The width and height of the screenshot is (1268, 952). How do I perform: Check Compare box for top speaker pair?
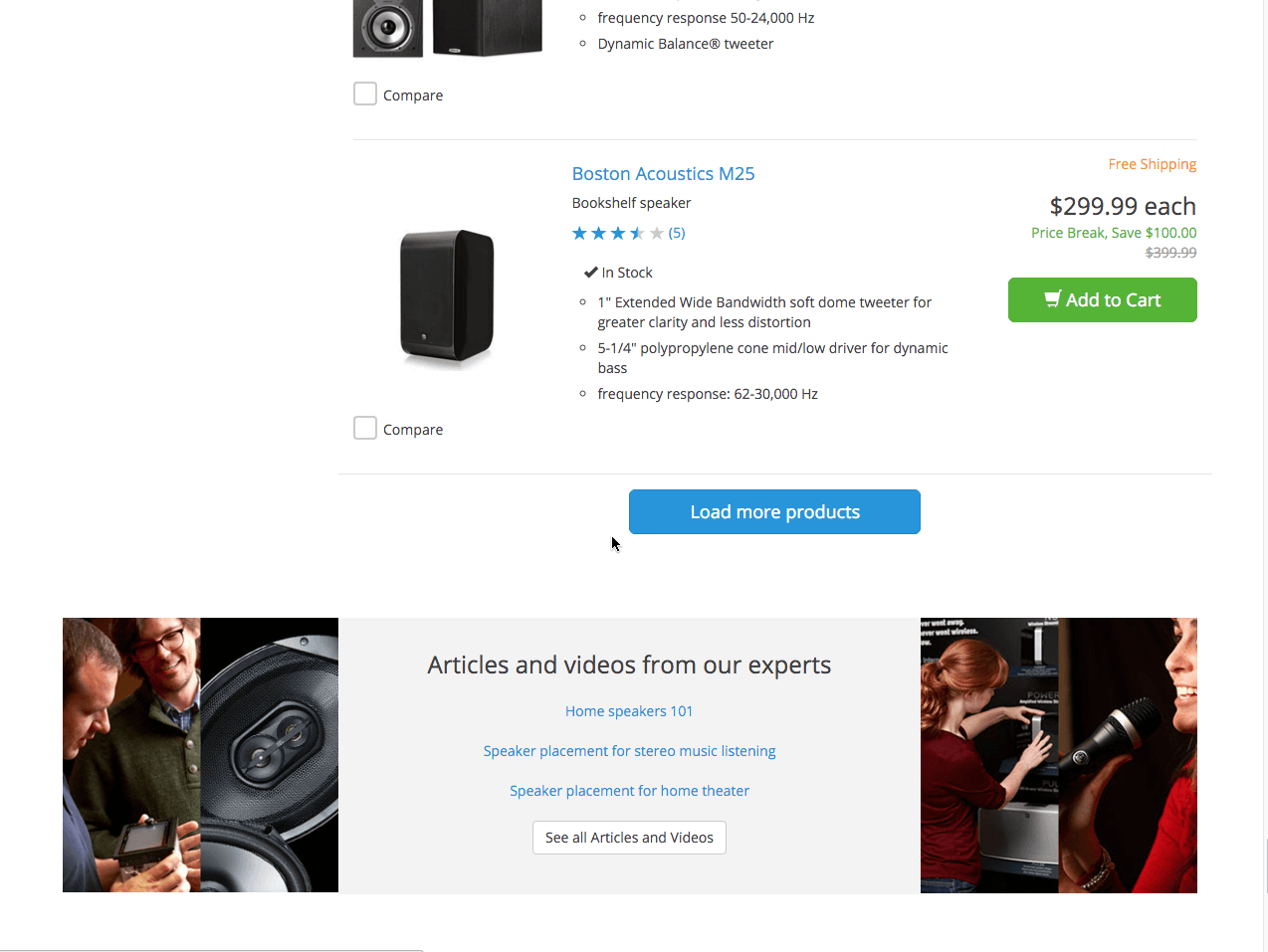coord(365,95)
